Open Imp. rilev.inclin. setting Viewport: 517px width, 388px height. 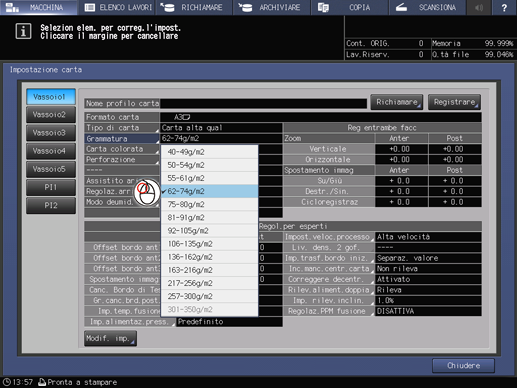[x=329, y=301]
